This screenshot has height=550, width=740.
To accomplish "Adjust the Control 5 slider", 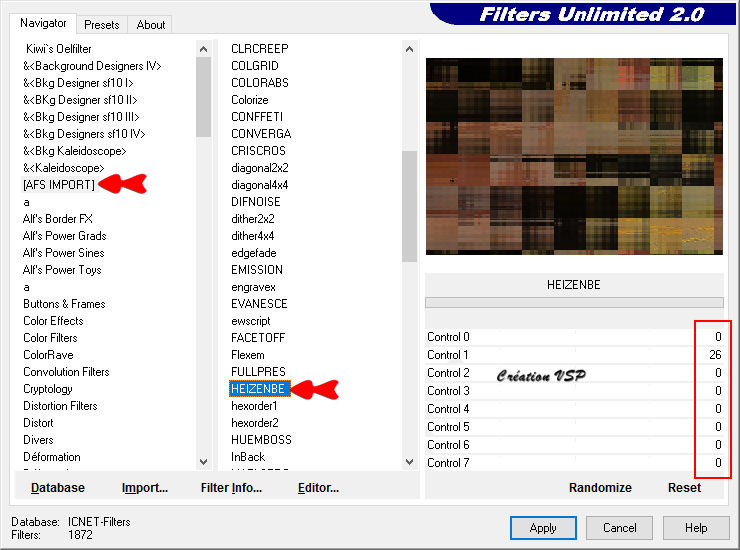I will (574, 426).
